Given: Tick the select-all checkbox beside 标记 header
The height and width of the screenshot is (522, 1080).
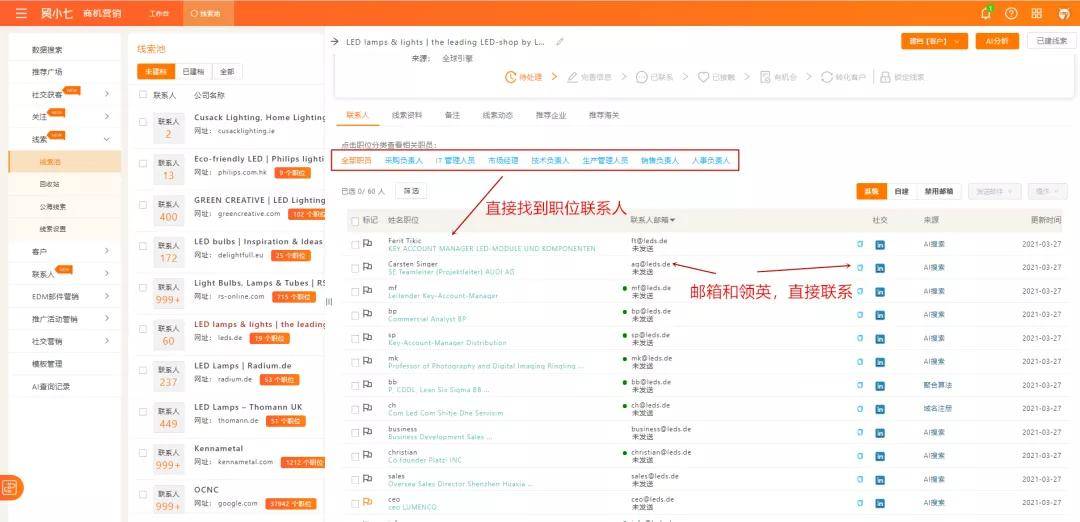Looking at the screenshot, I should [355, 221].
